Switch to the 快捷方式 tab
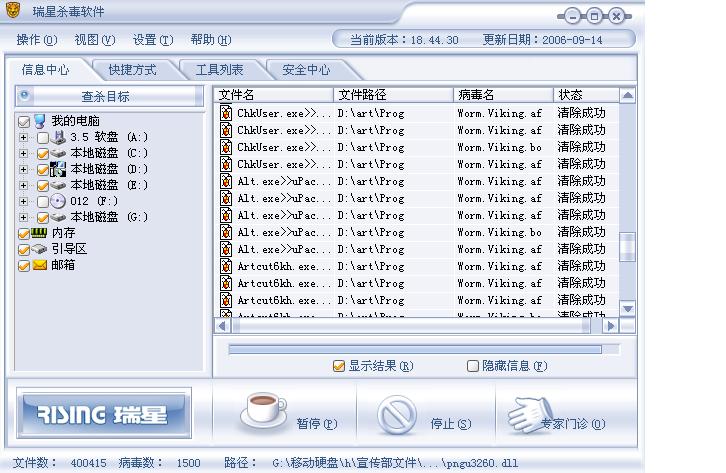Image resolution: width=726 pixels, height=473 pixels. point(132,70)
